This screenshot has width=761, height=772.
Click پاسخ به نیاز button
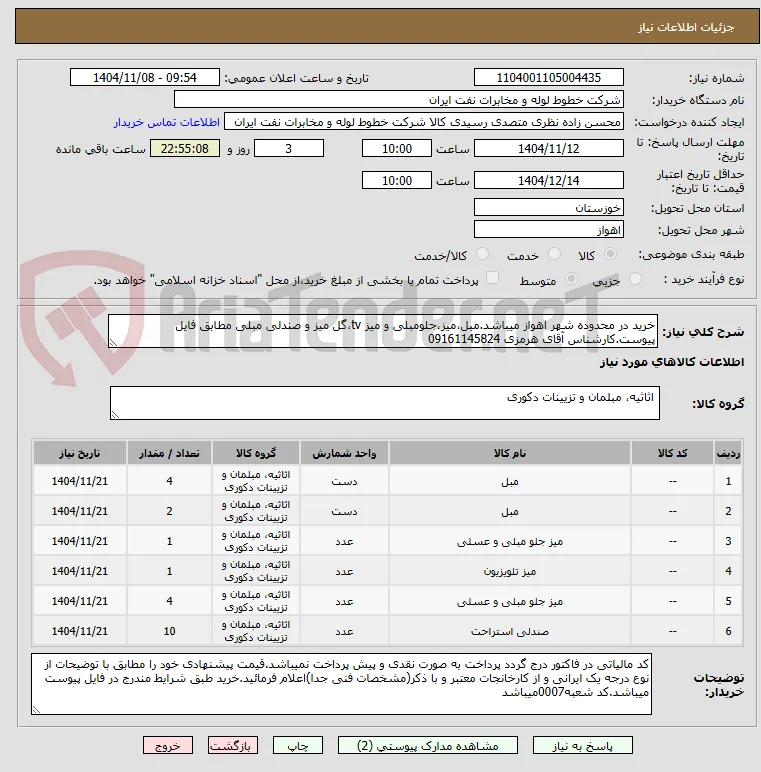tap(582, 745)
